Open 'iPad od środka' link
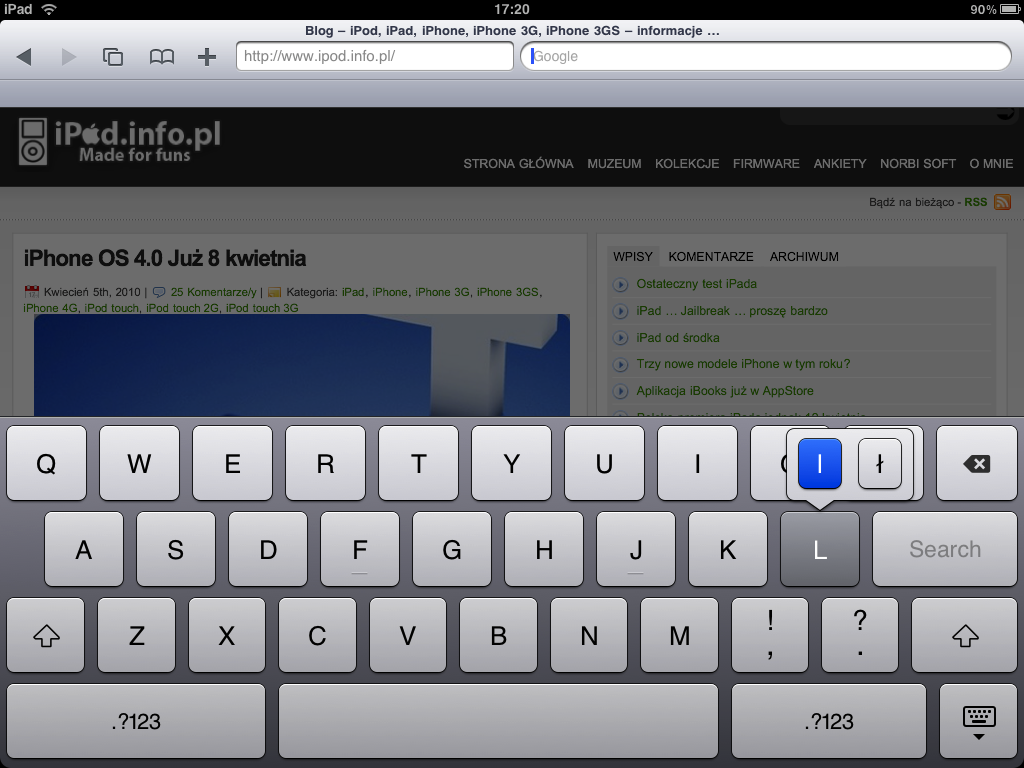This screenshot has height=768, width=1024. click(678, 338)
